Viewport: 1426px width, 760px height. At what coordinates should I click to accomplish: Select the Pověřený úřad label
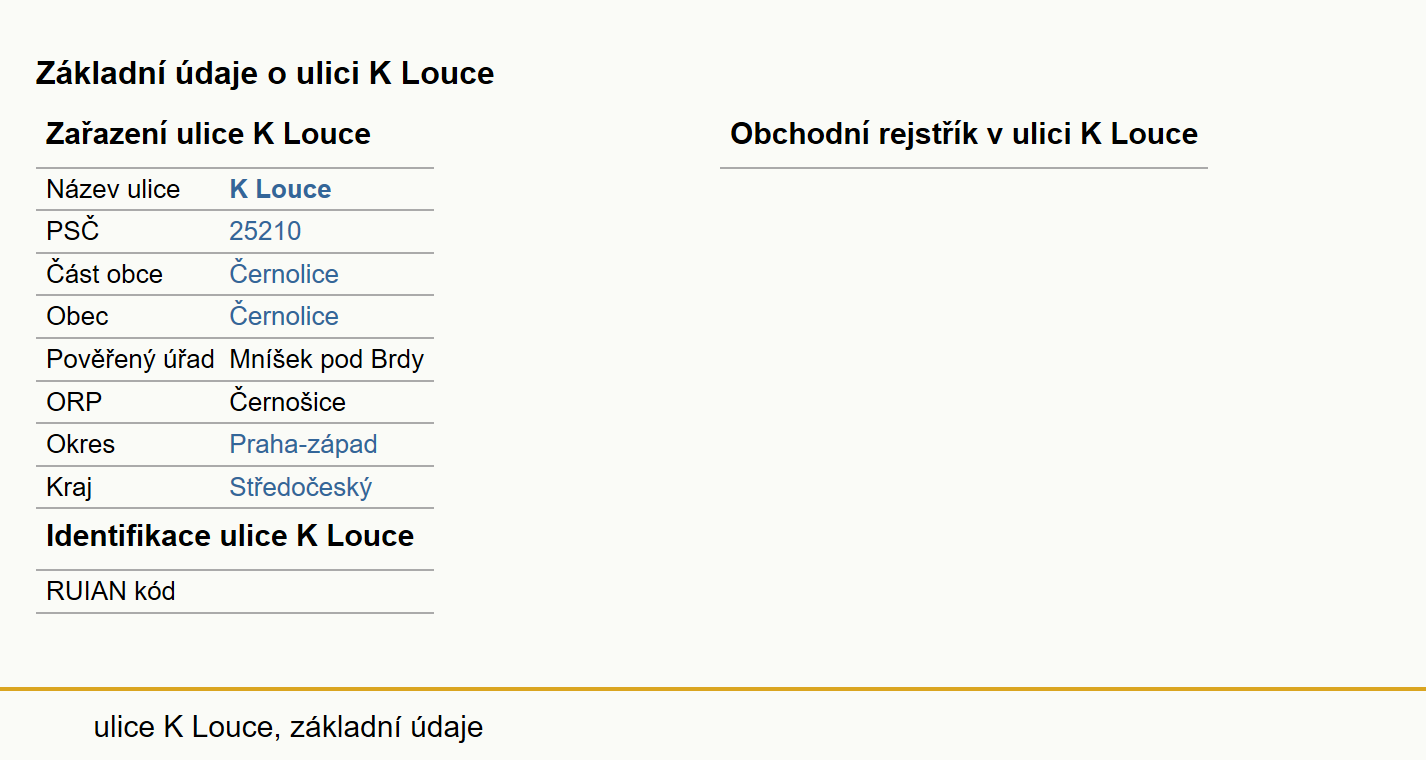[130, 359]
